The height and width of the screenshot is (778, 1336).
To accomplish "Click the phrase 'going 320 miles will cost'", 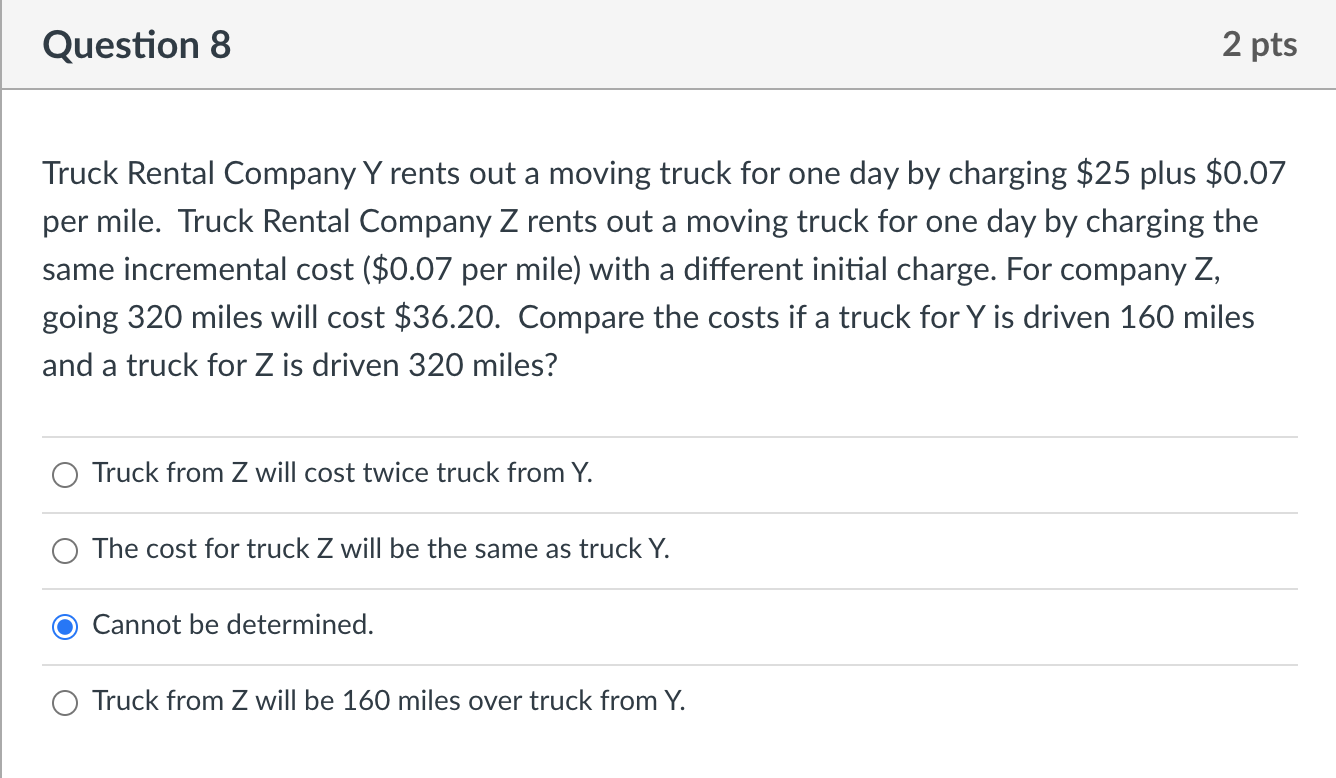I will [213, 318].
